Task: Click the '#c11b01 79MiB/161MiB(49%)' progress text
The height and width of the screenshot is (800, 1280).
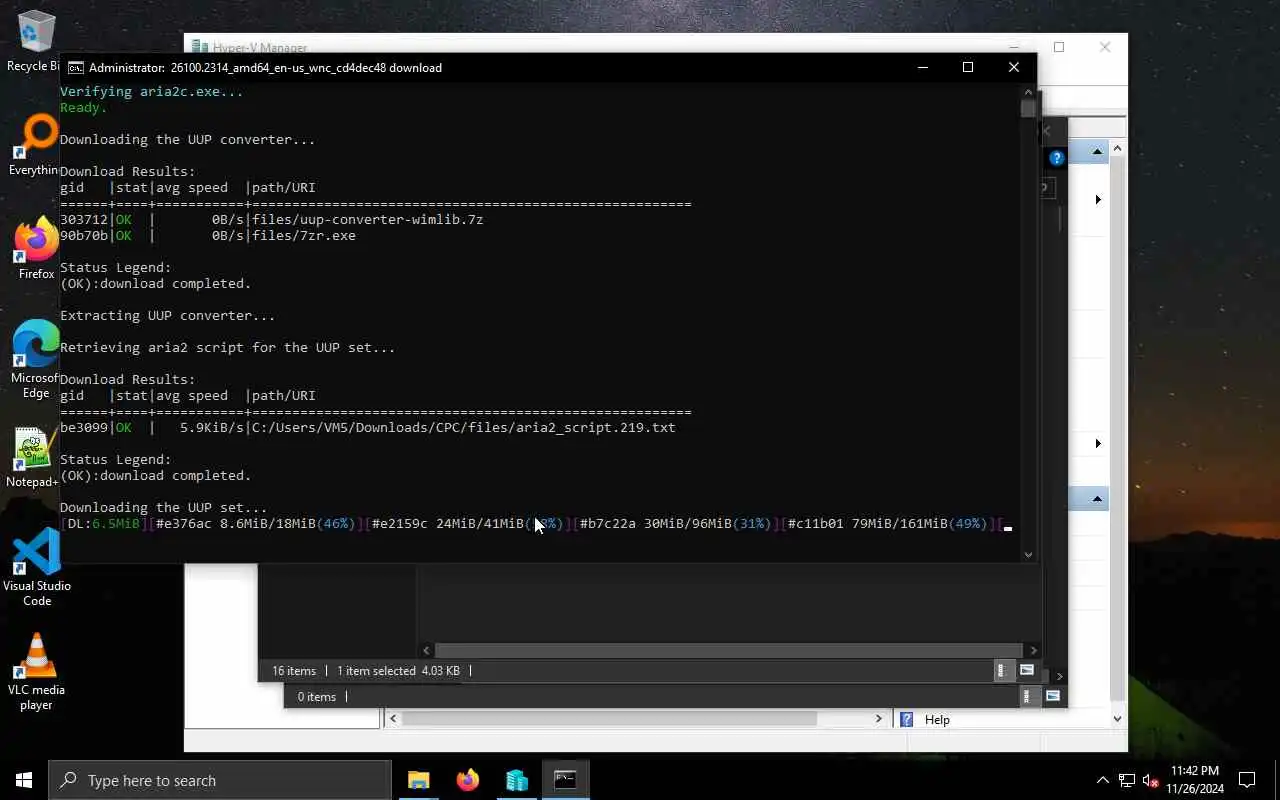Action: [x=888, y=523]
